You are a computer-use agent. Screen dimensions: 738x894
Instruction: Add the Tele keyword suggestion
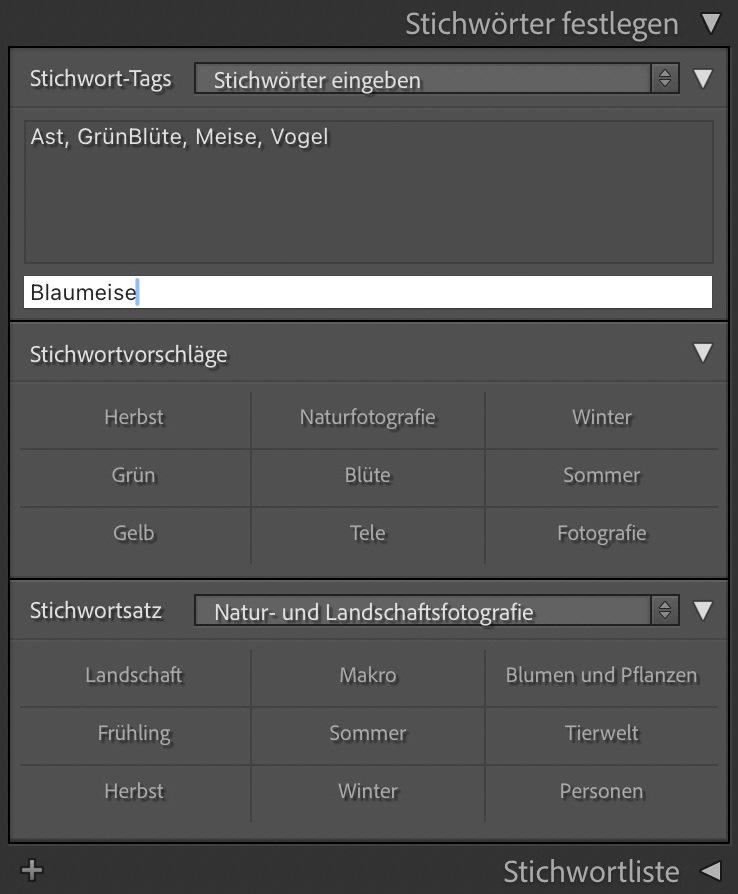pyautogui.click(x=367, y=533)
